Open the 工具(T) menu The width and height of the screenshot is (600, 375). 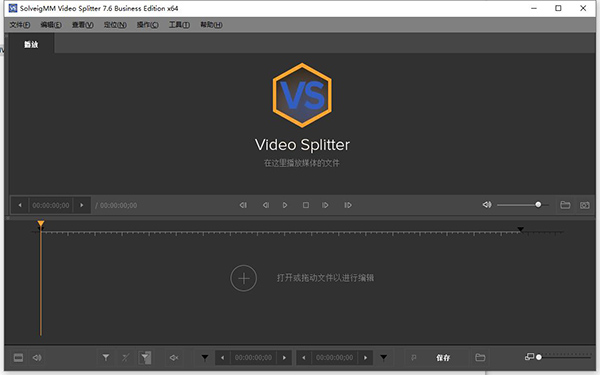(179, 25)
